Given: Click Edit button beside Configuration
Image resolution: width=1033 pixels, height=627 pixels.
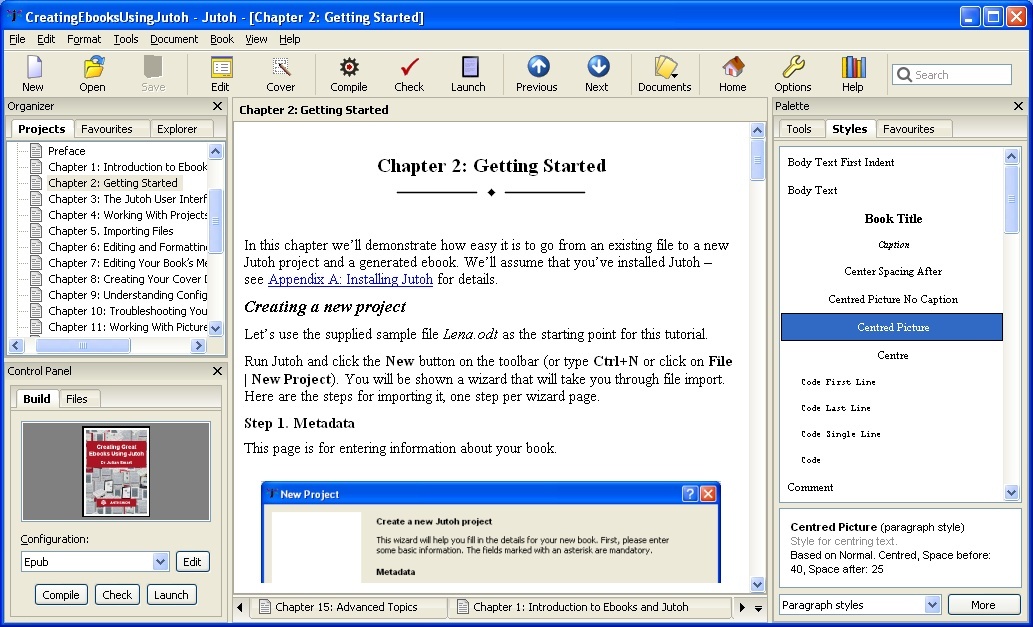Looking at the screenshot, I should [192, 562].
